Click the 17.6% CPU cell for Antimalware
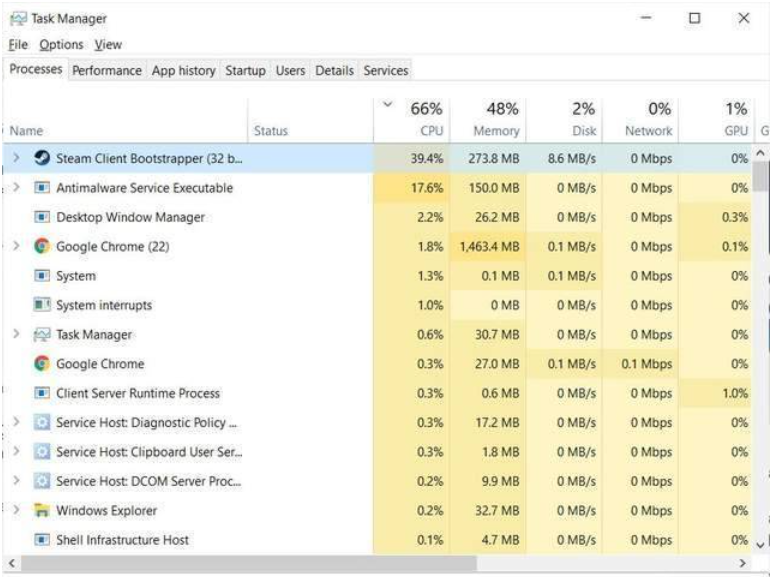The width and height of the screenshot is (779, 577). (x=411, y=188)
